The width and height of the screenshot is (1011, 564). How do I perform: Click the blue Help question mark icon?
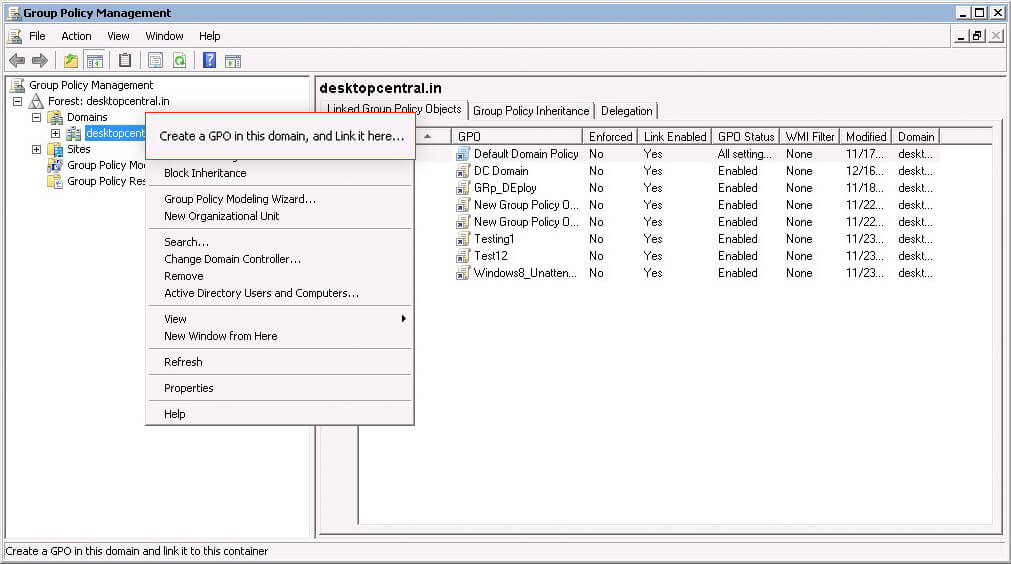(210, 61)
